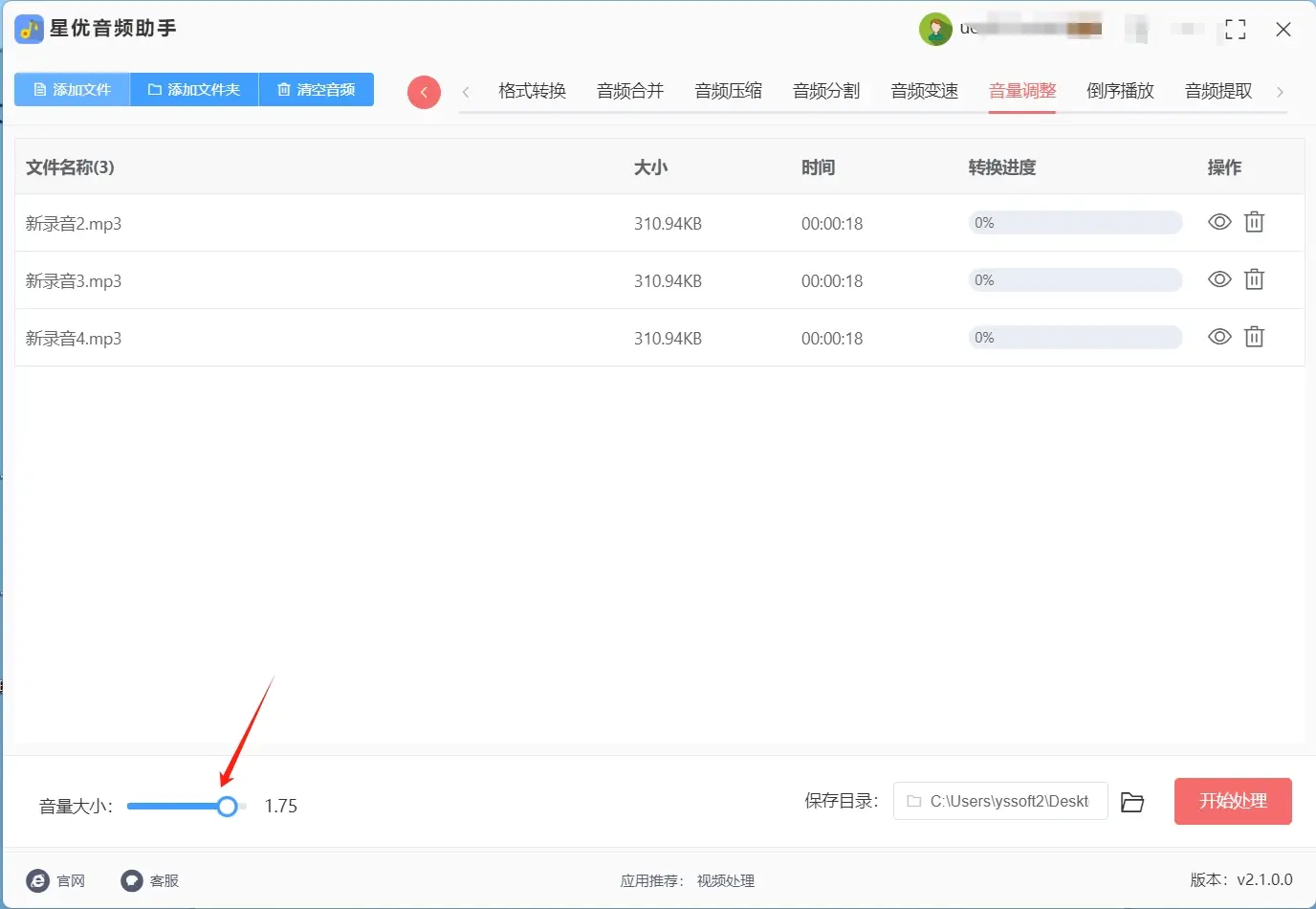Toggle preview for 新录音4.mp3
The height and width of the screenshot is (909, 1316).
pos(1219,337)
